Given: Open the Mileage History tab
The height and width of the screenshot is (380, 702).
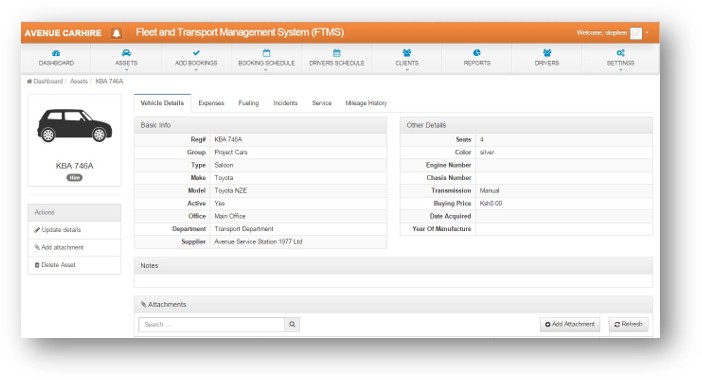Looking at the screenshot, I should (366, 103).
